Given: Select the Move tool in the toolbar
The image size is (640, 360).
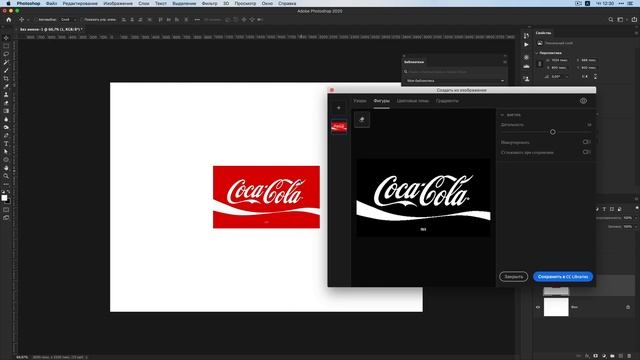Looking at the screenshot, I should tap(6, 38).
